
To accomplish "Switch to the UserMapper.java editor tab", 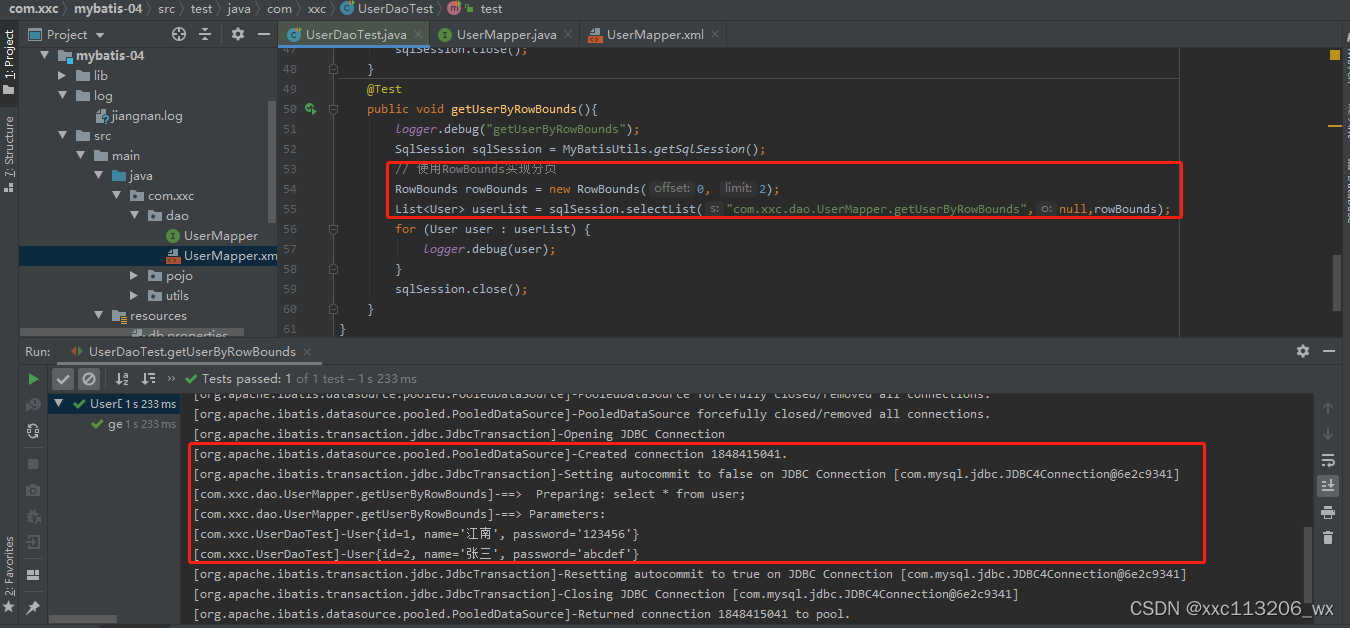I will pyautogui.click(x=506, y=35).
